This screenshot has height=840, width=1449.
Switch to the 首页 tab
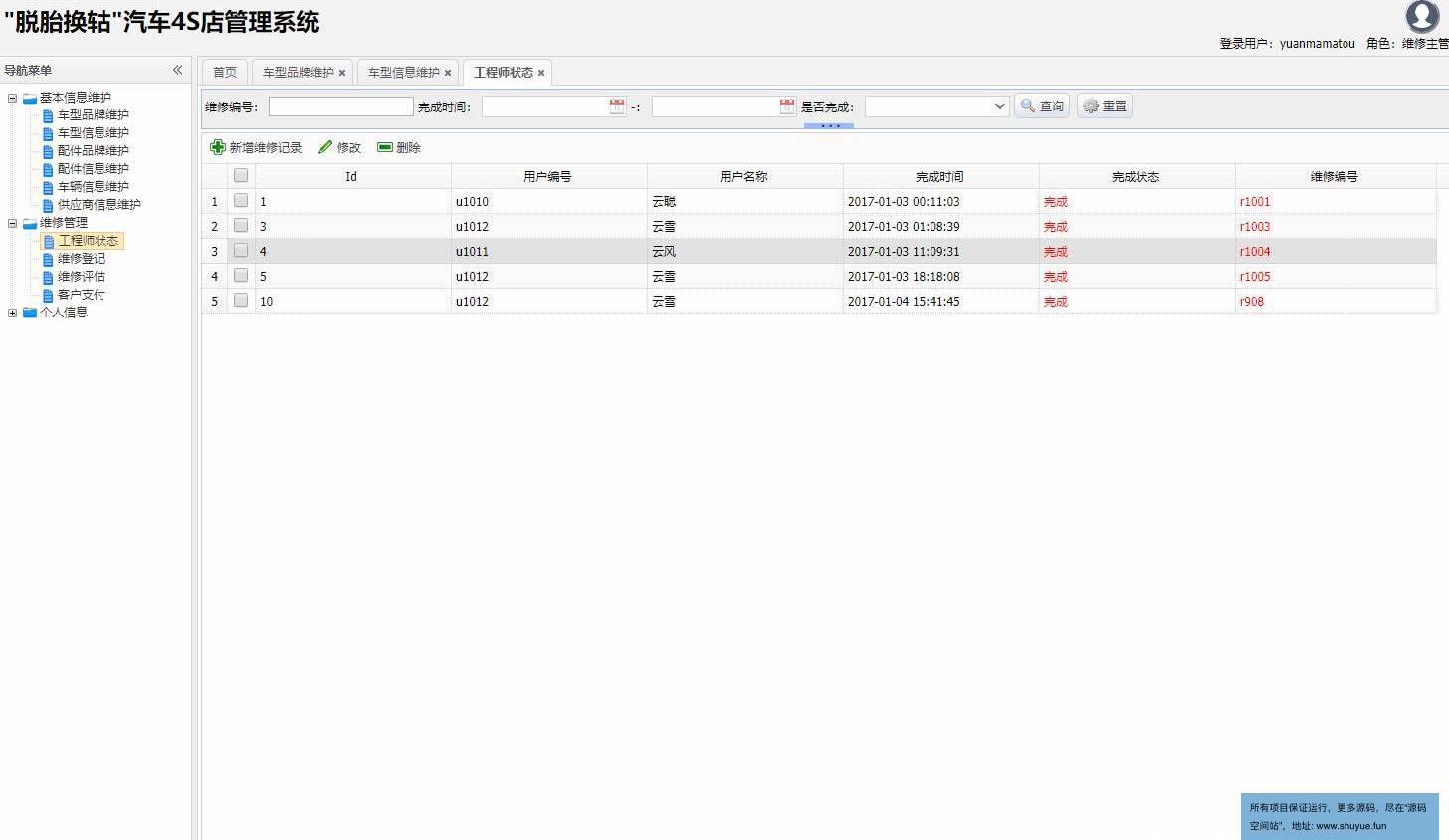pos(225,72)
